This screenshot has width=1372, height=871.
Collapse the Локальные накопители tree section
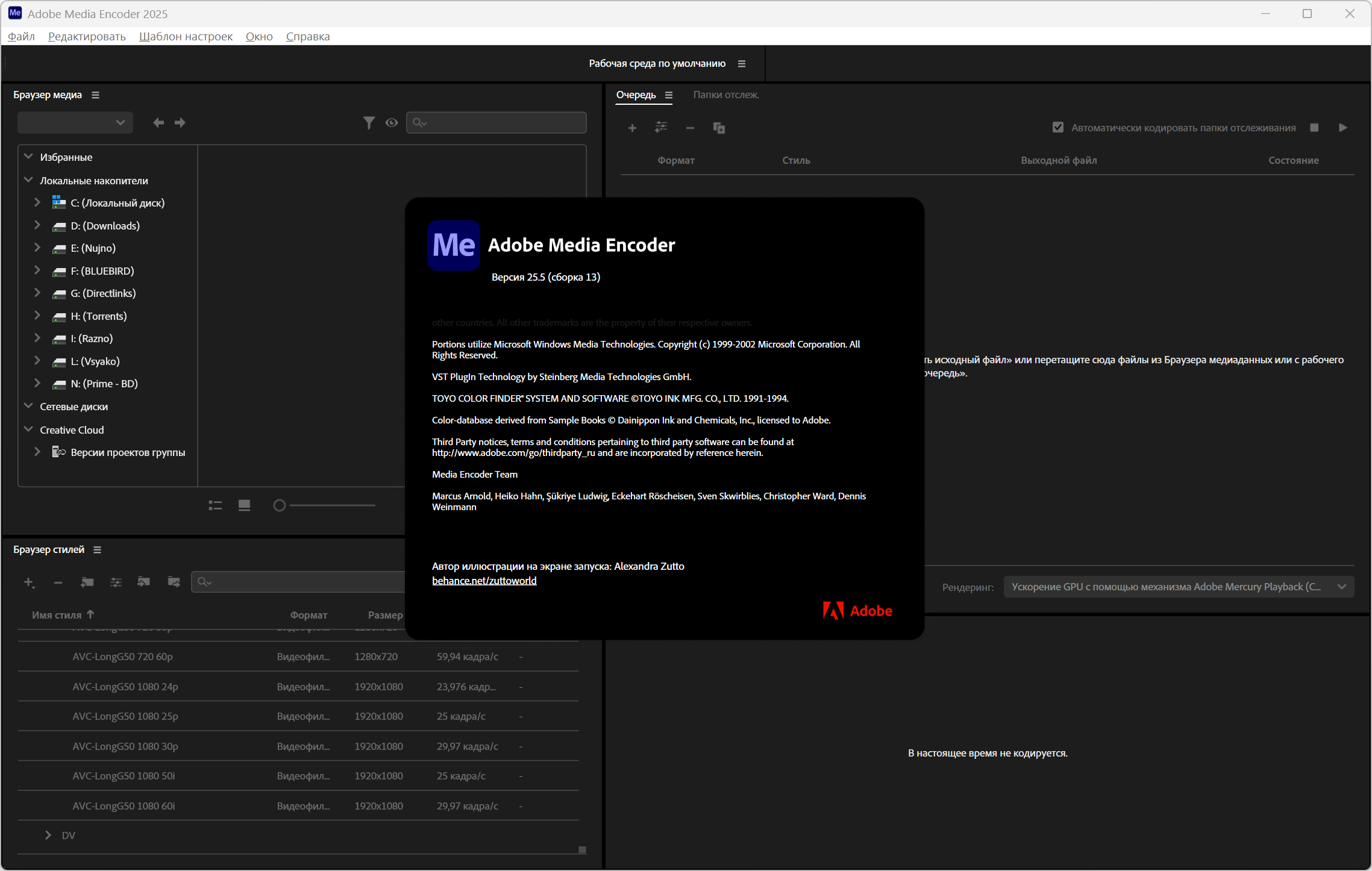(x=28, y=180)
